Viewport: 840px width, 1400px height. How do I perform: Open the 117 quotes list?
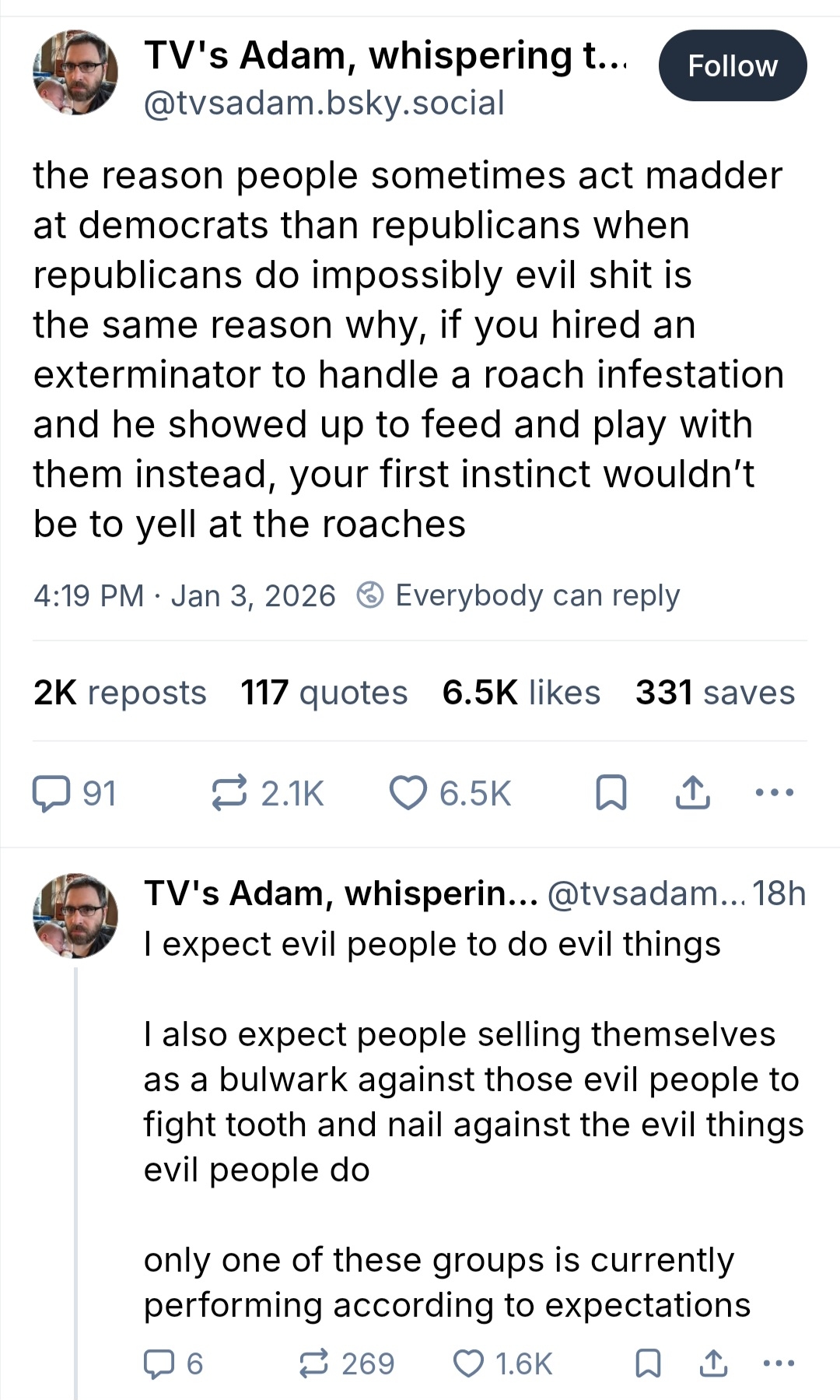pos(324,693)
